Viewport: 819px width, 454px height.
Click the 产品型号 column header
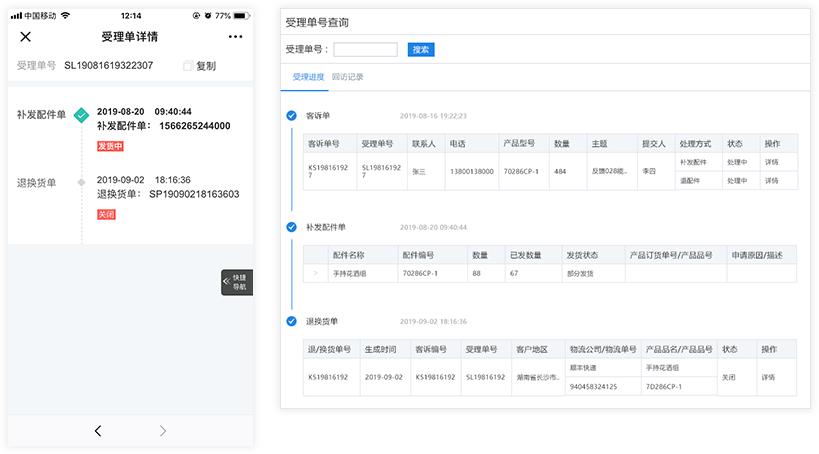coord(519,143)
